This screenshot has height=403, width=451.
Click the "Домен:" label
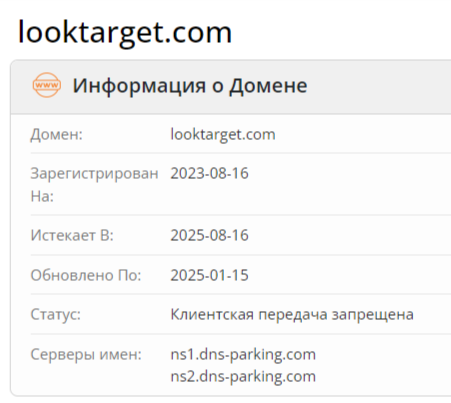56,135
